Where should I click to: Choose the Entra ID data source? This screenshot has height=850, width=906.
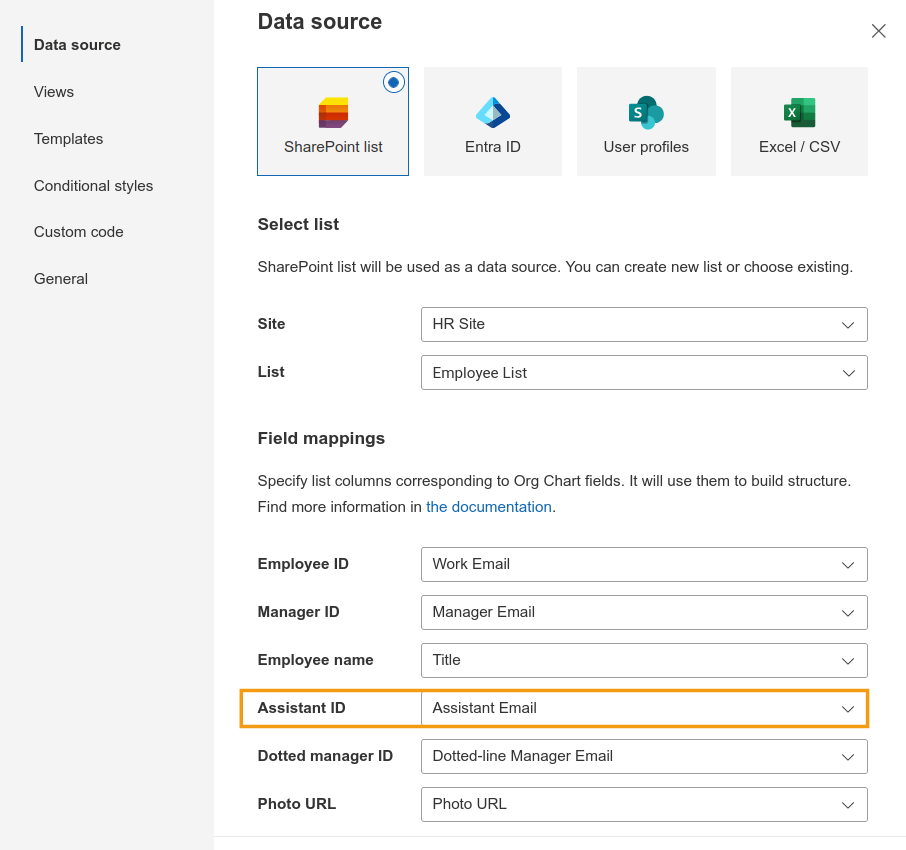click(x=493, y=121)
